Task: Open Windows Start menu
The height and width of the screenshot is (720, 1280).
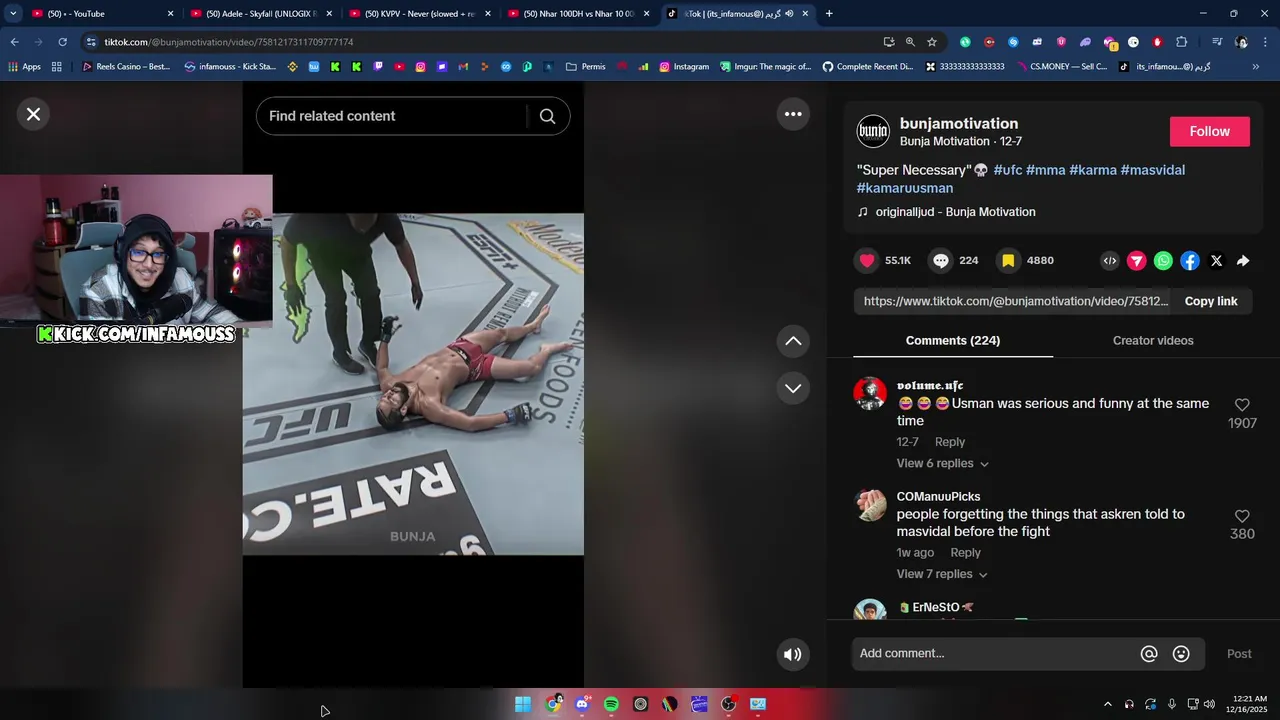Action: [523, 704]
